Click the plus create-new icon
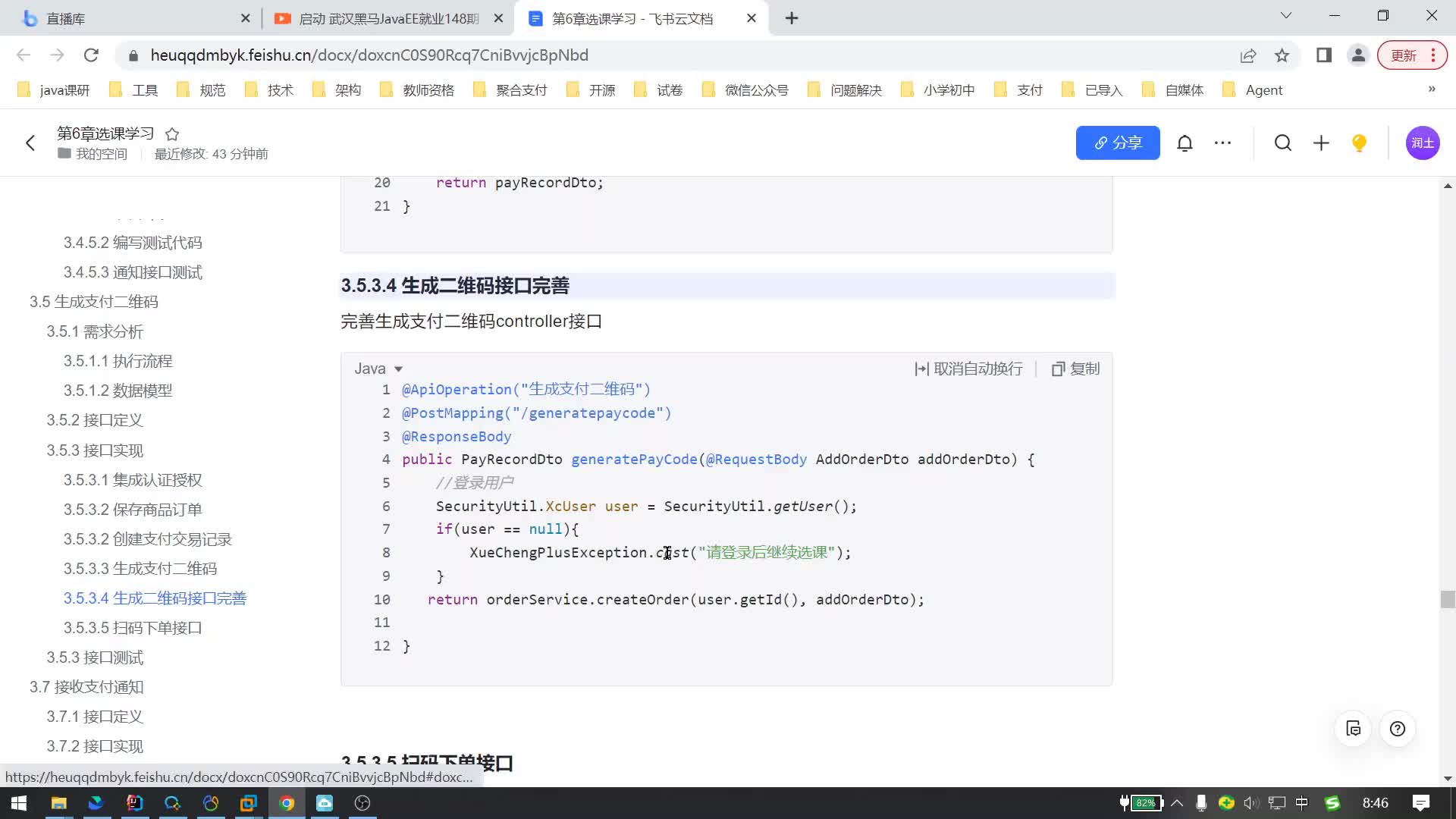Viewport: 1456px width, 819px height. 1321,143
